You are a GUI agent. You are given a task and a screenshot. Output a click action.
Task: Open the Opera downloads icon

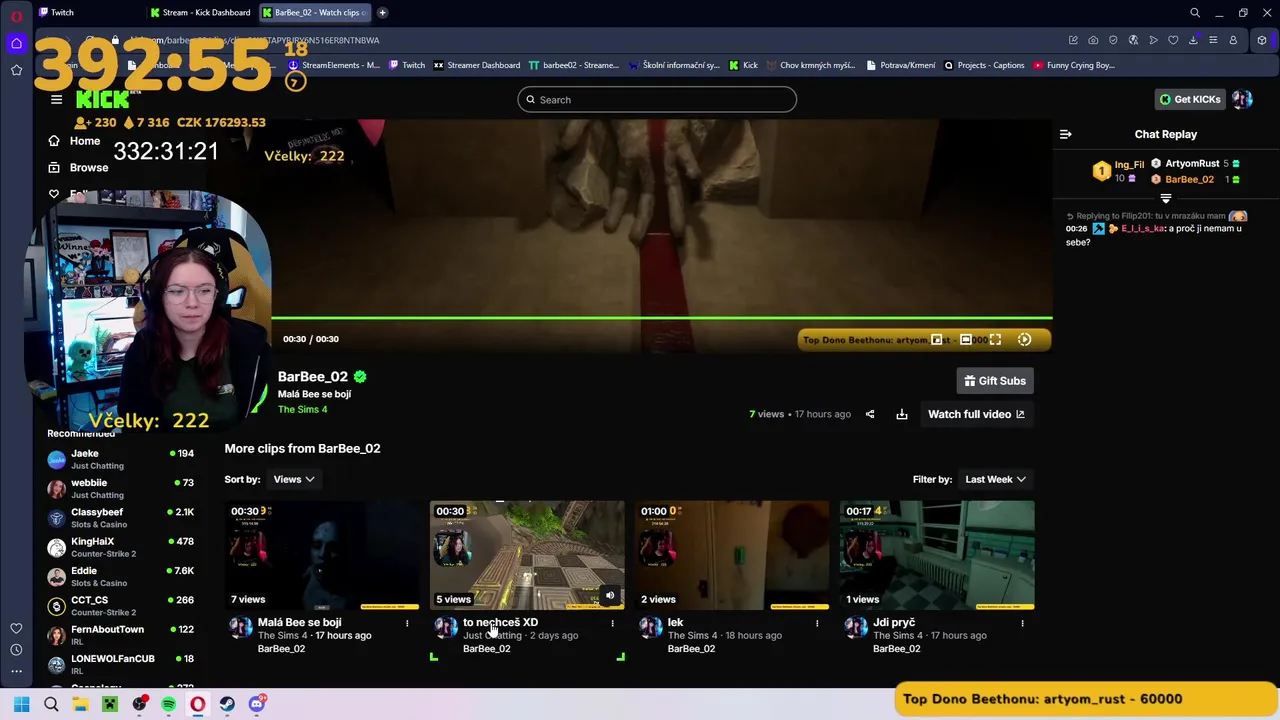pos(1193,40)
